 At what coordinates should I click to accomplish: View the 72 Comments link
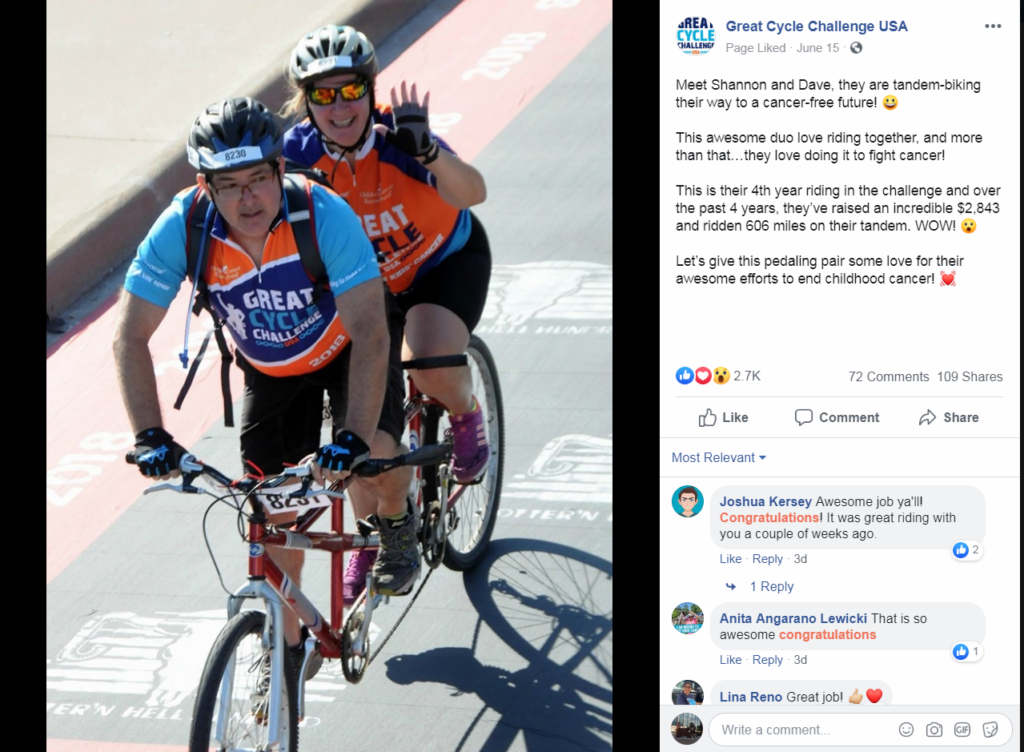coord(888,377)
